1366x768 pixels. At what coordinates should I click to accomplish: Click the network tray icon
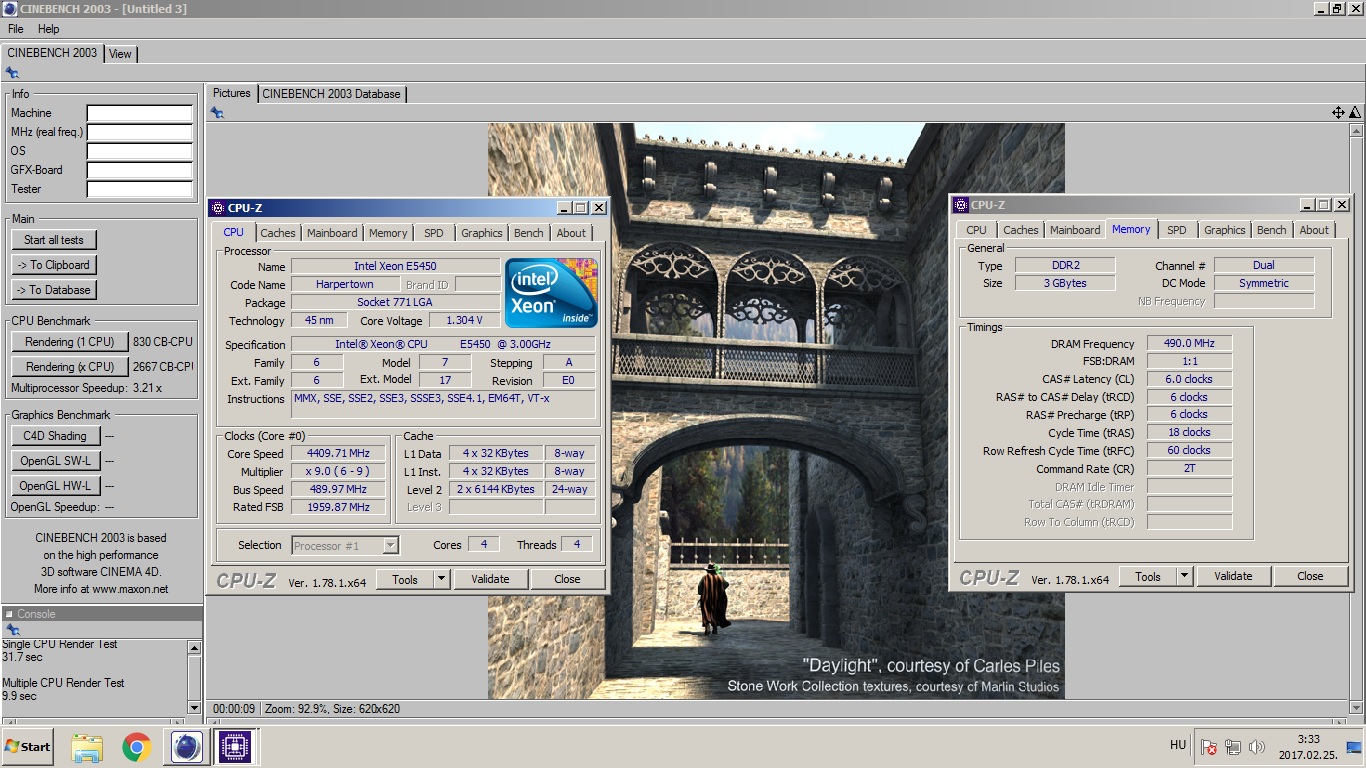(1233, 747)
